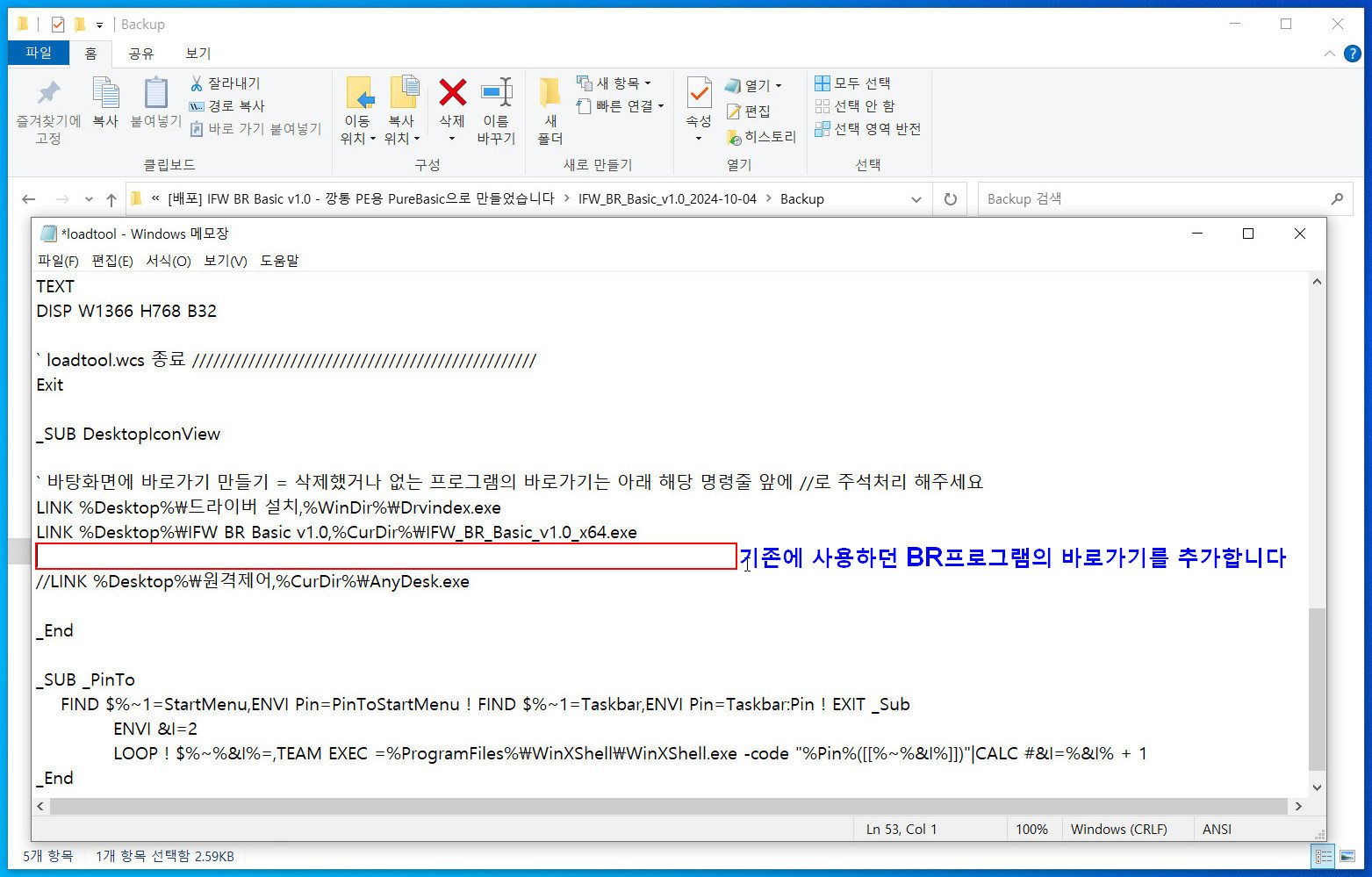Open the 삭제 (Delete) dropdown arrow
This screenshot has height=877, width=1372.
click(452, 139)
